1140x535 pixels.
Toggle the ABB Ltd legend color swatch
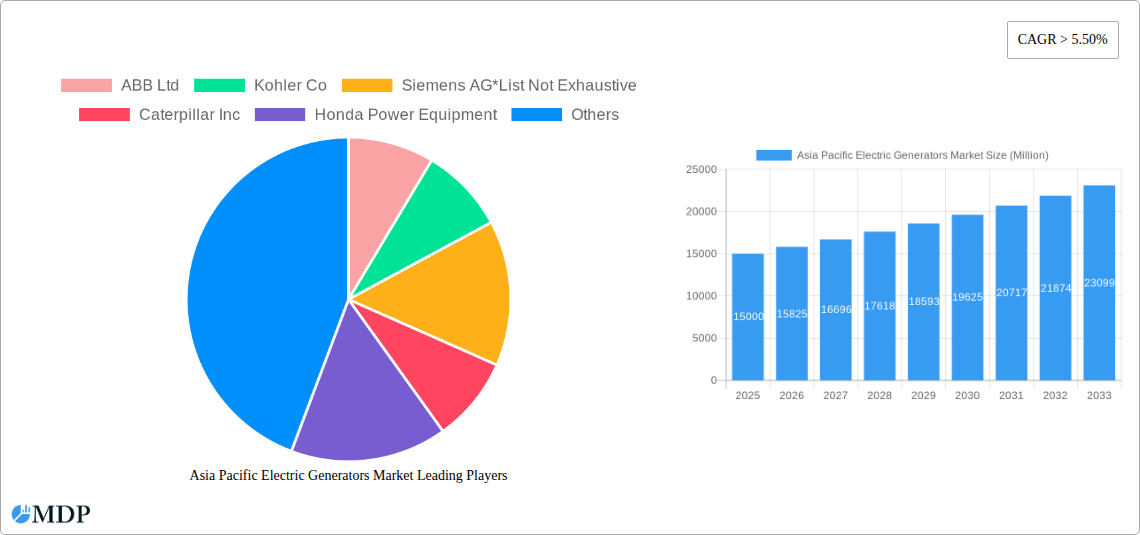coord(87,86)
